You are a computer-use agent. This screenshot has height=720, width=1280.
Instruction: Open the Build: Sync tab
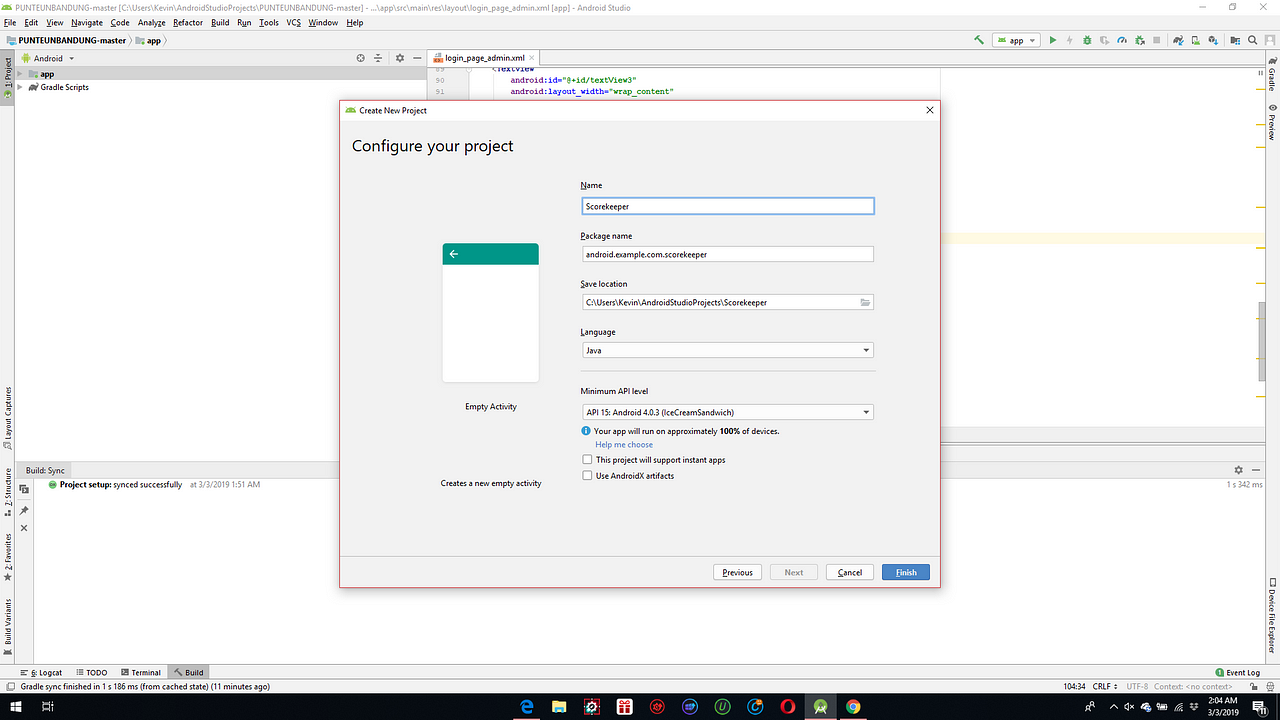(x=45, y=470)
